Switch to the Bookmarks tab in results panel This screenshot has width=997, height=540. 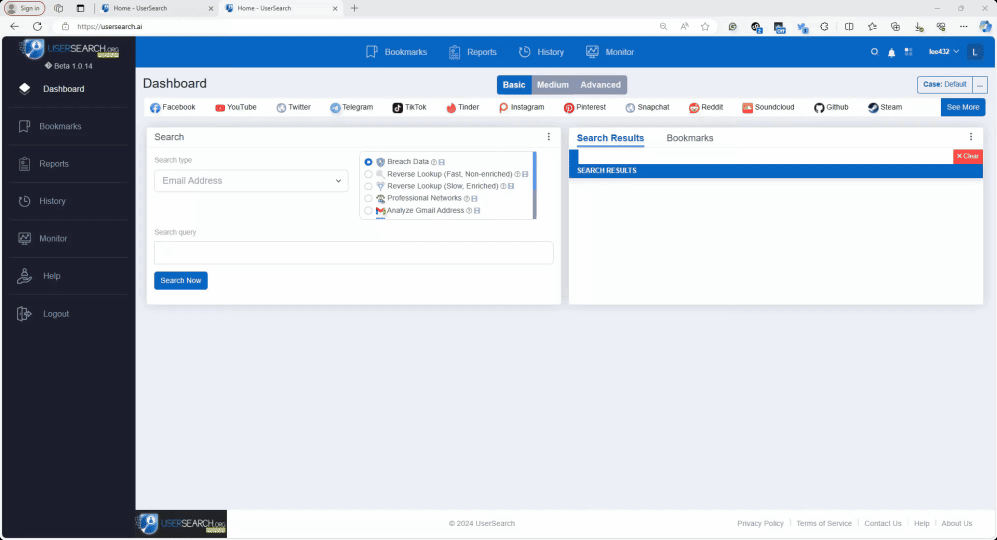tap(690, 138)
